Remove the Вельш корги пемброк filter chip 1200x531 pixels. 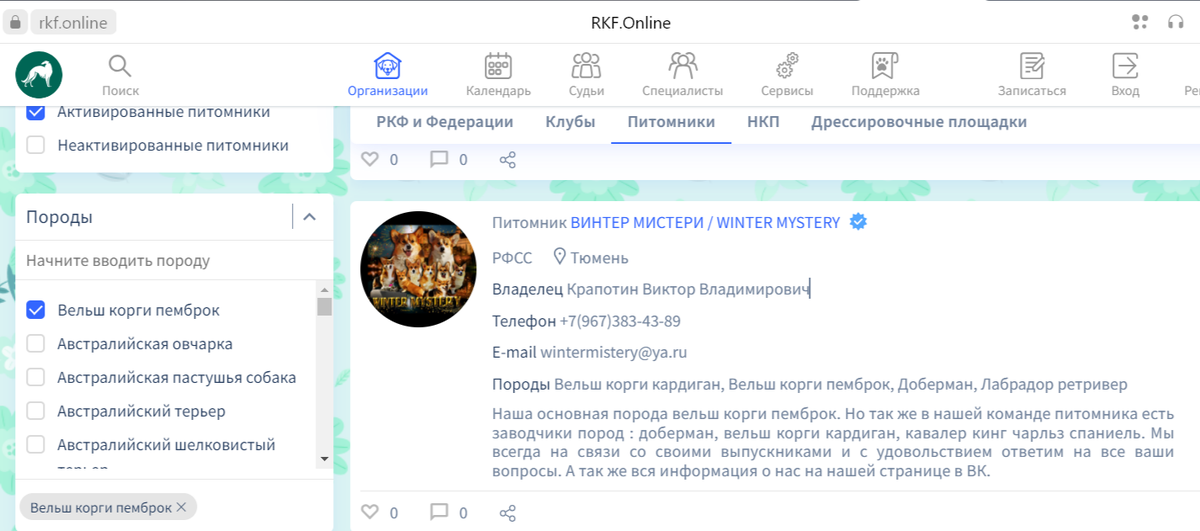(x=181, y=507)
